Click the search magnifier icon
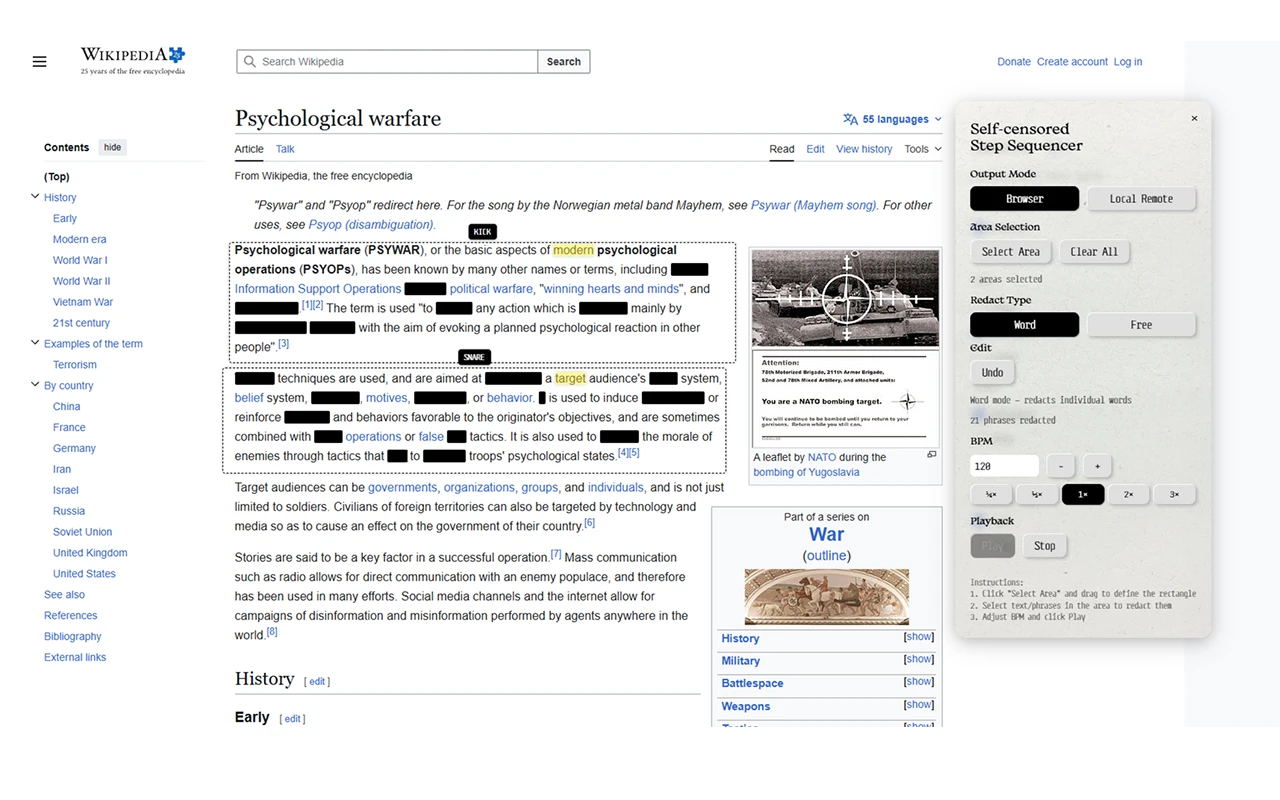Viewport: 1280px width, 800px height. [x=250, y=62]
